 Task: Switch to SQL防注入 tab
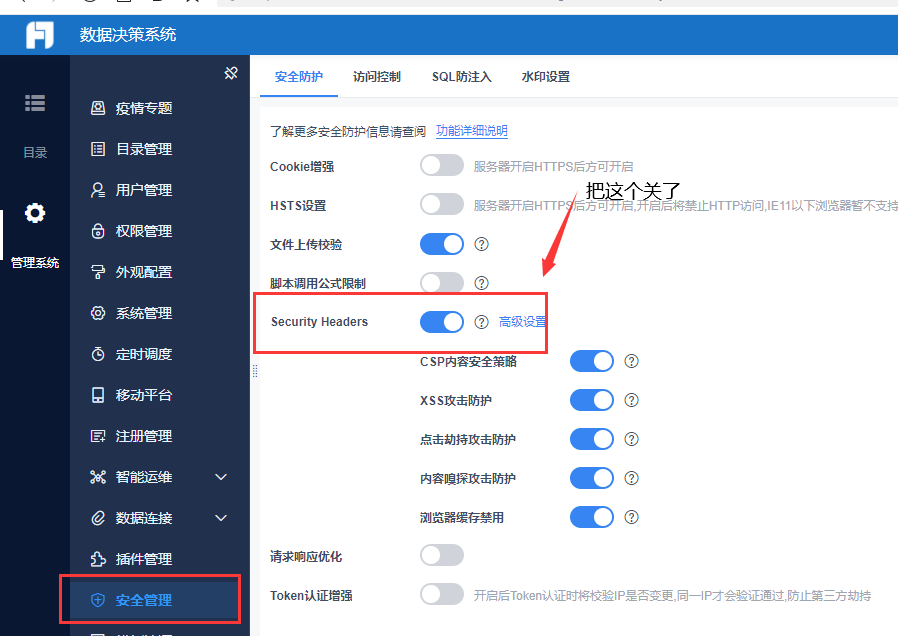[x=462, y=77]
